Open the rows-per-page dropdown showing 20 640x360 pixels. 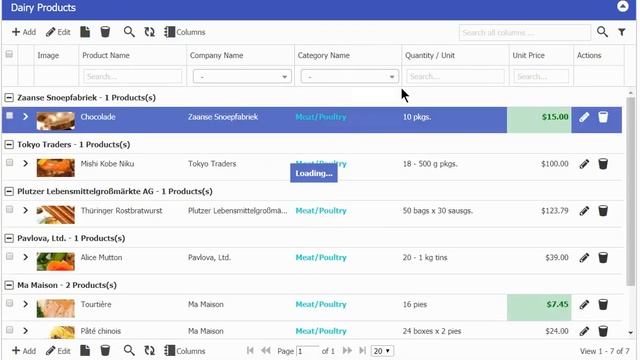382,351
